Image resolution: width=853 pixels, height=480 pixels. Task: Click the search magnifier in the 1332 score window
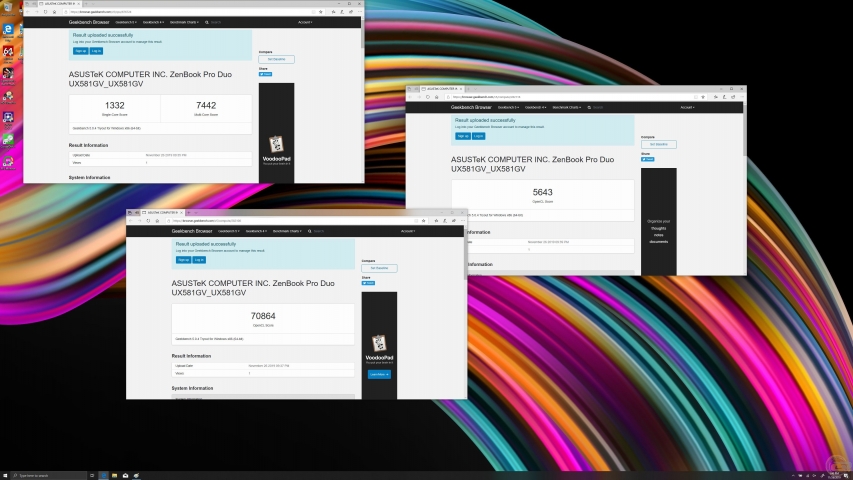point(207,22)
